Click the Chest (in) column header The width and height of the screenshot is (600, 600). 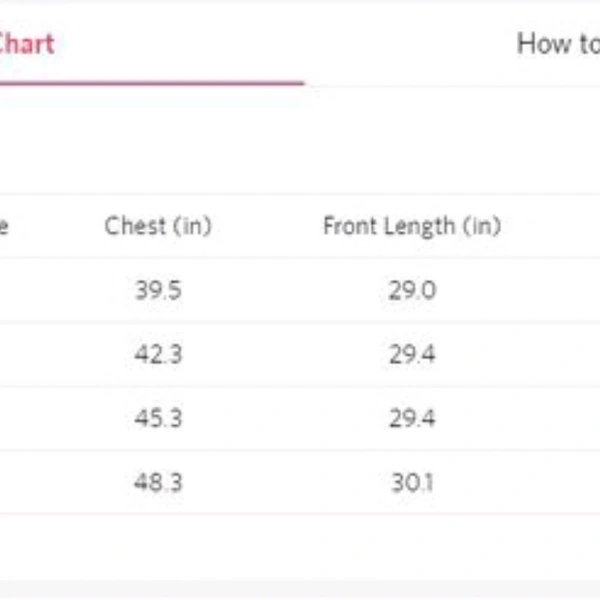[x=158, y=226]
